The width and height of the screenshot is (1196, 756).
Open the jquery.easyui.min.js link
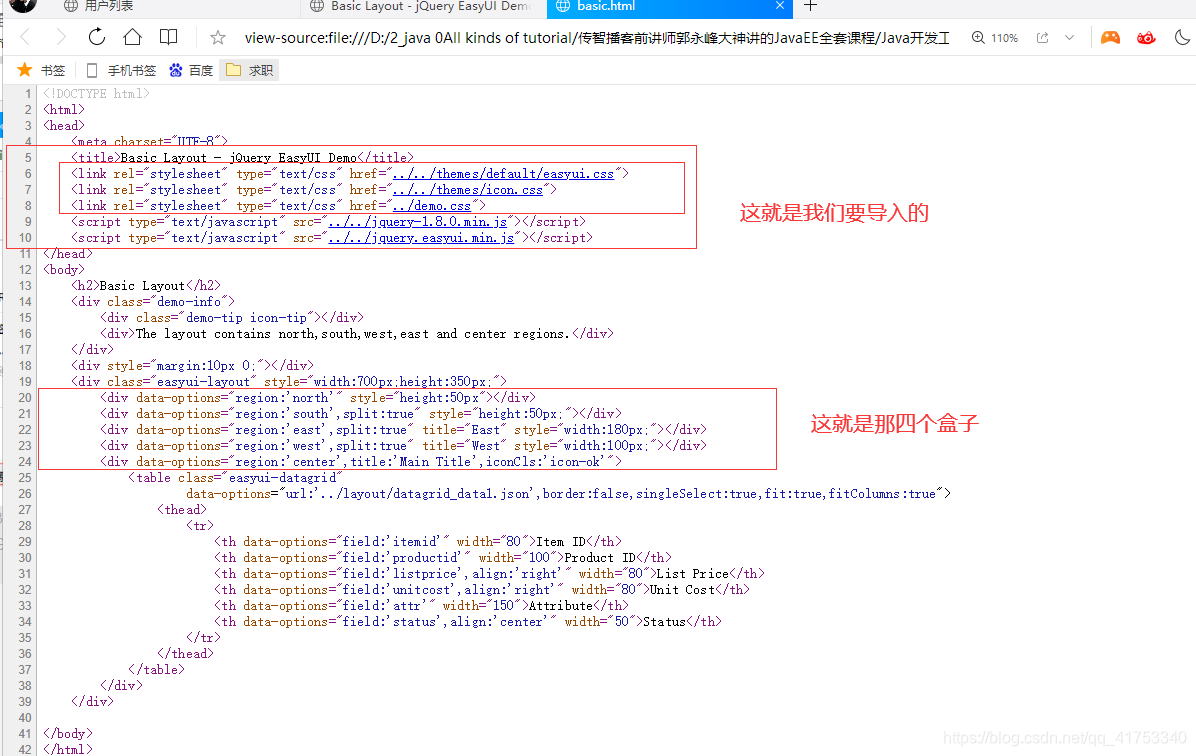[x=421, y=238]
